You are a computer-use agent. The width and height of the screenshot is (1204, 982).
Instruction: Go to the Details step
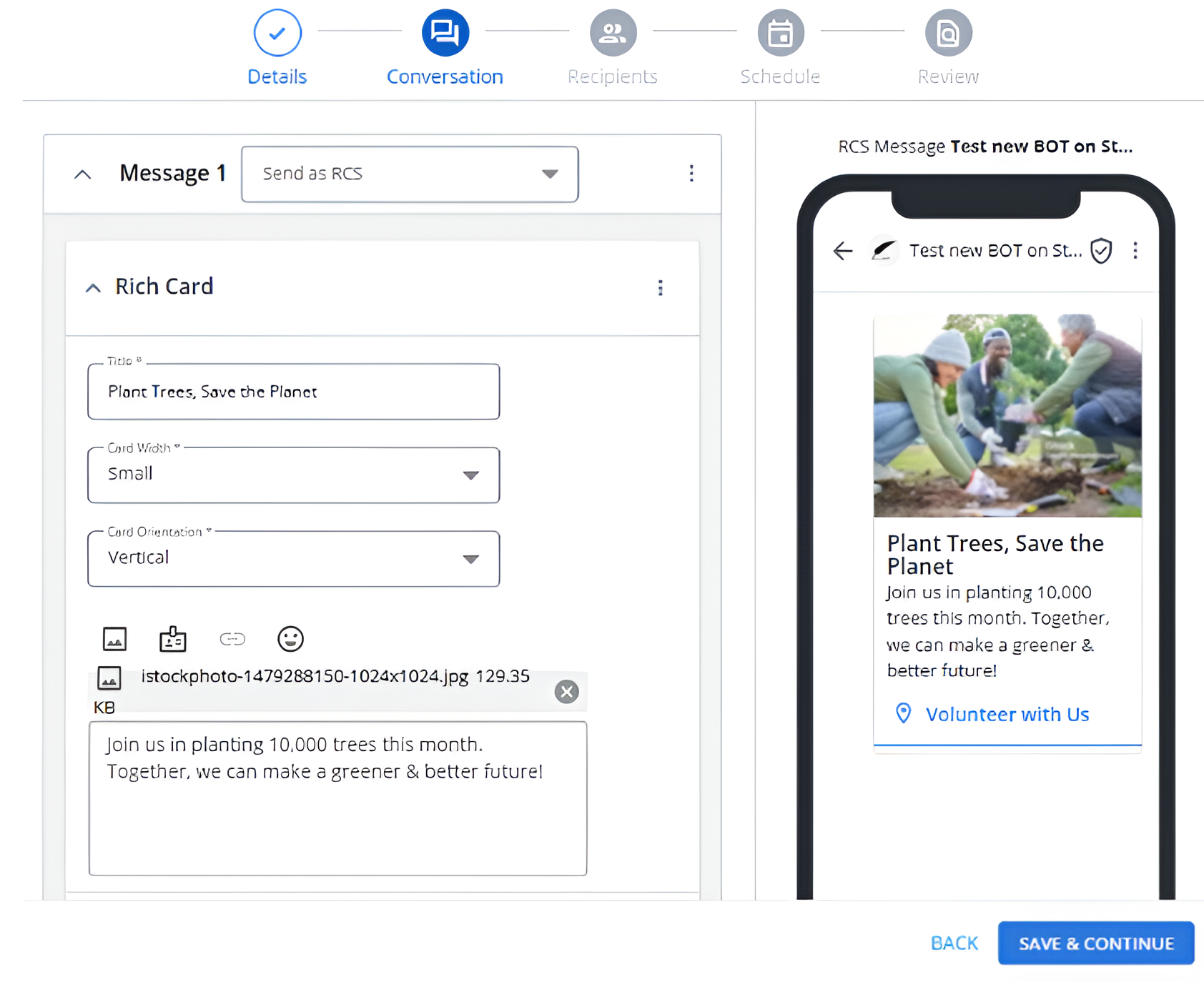277,47
